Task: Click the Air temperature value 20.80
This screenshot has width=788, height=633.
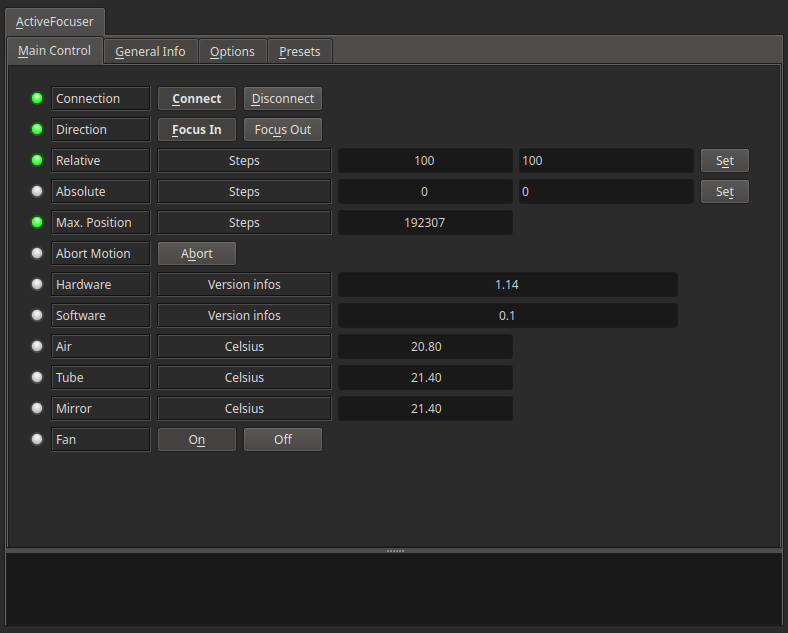Action: [x=425, y=347]
